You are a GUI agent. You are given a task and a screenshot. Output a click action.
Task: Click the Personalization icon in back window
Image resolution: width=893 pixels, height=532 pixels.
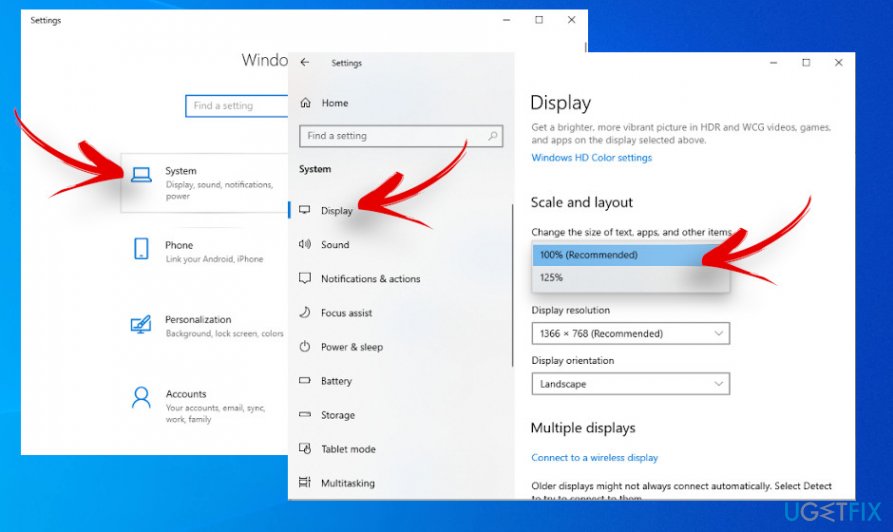click(141, 324)
